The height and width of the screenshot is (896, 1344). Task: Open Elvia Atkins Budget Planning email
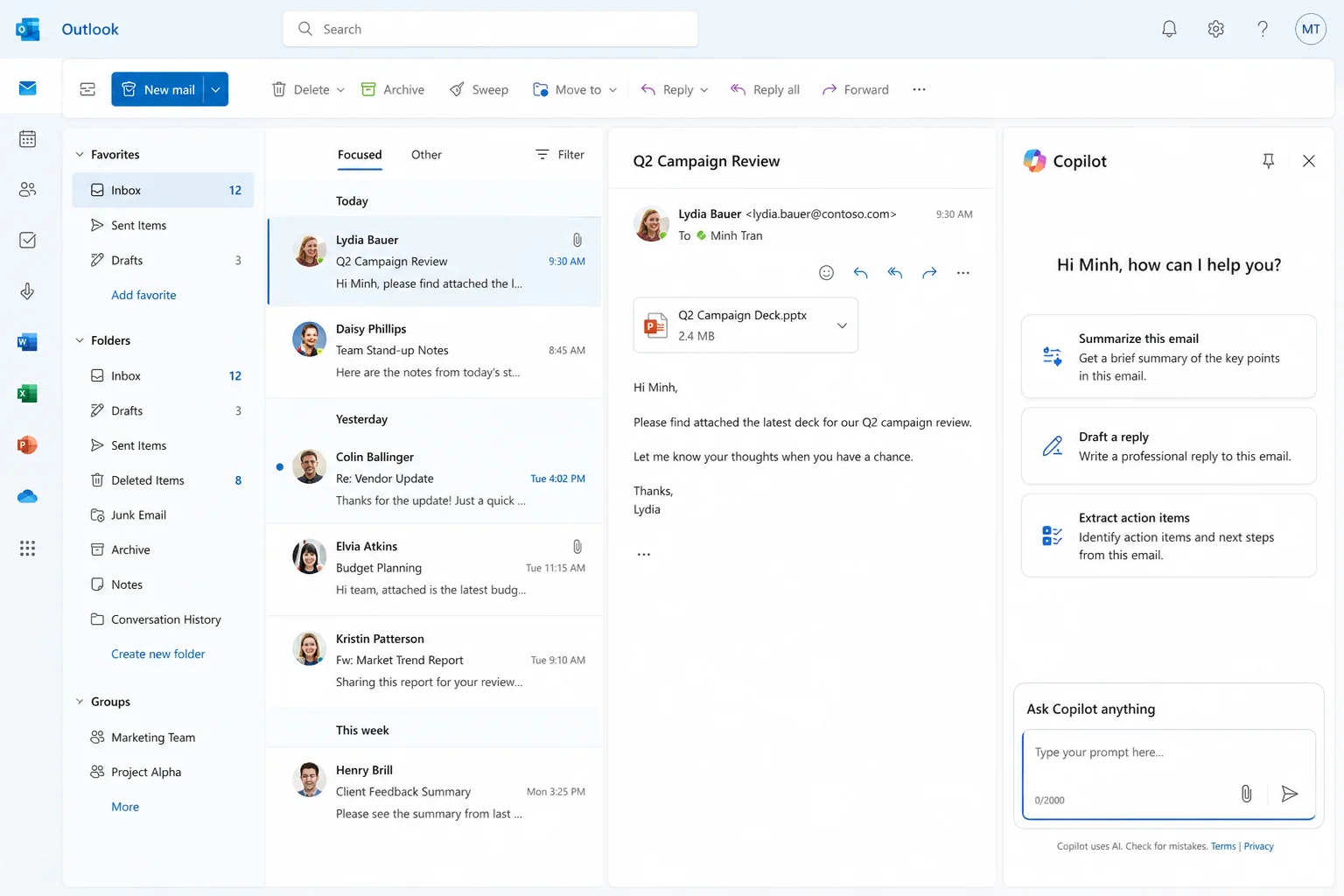pos(435,568)
